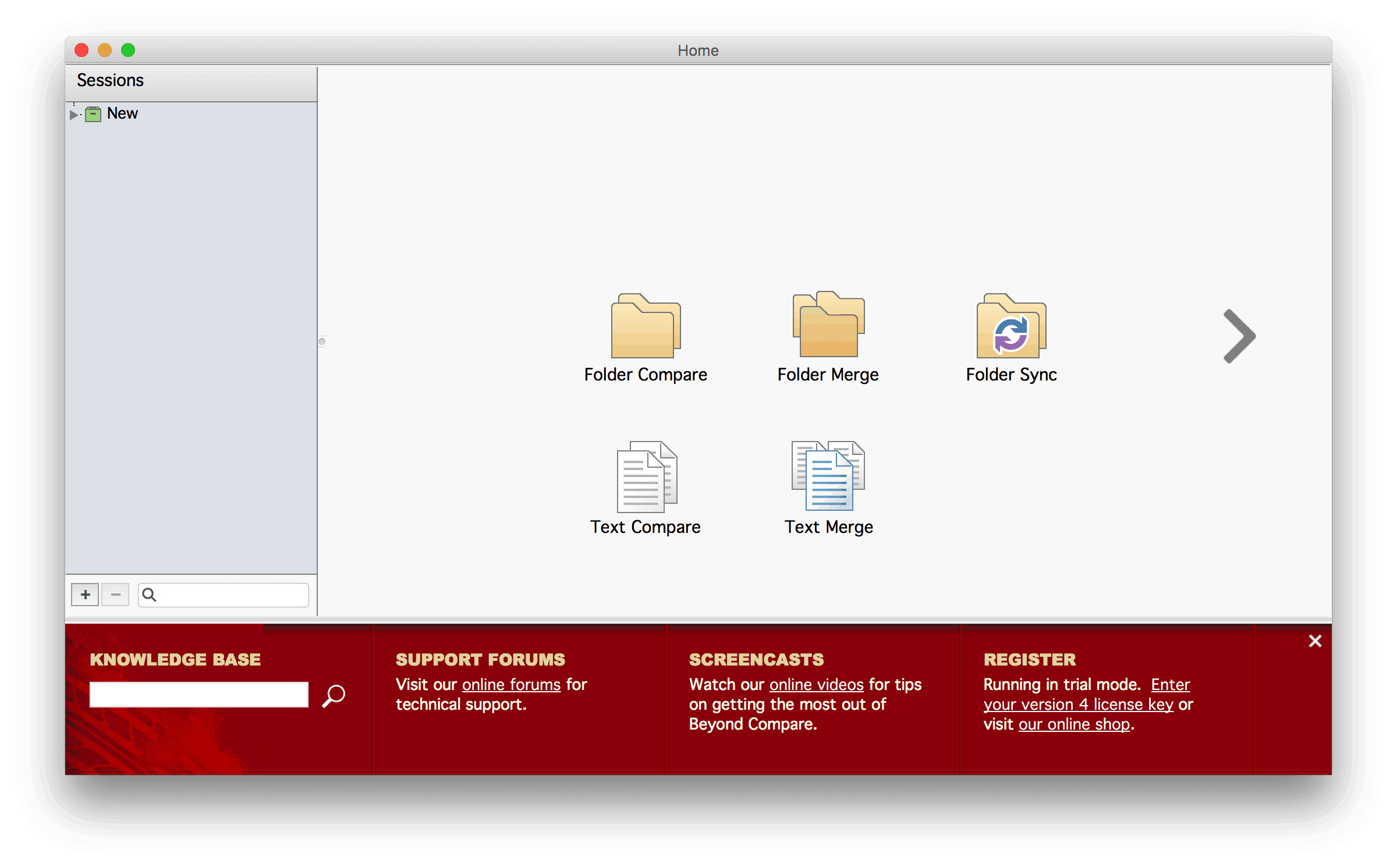1397x868 pixels.
Task: Select the New session entry
Action: pos(122,113)
